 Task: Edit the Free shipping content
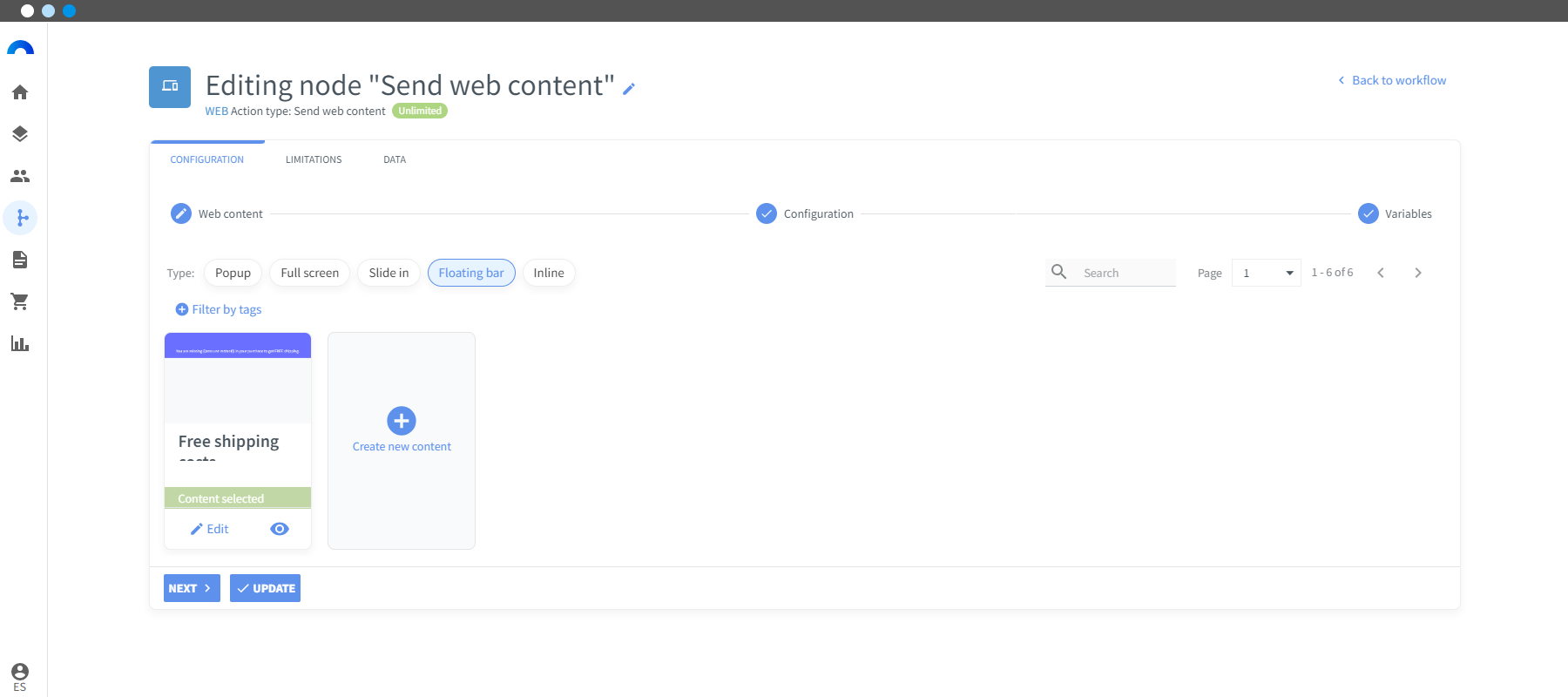click(210, 529)
